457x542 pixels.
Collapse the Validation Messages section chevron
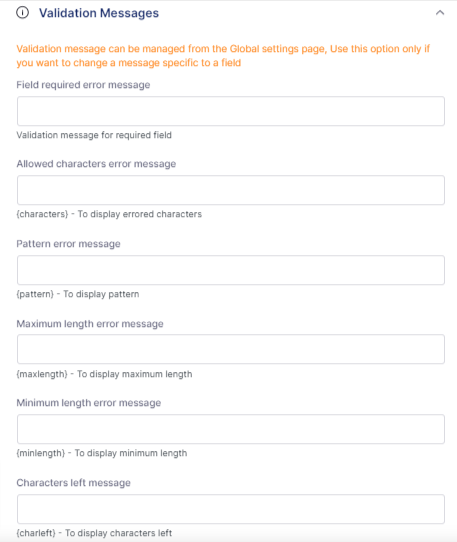pos(440,13)
